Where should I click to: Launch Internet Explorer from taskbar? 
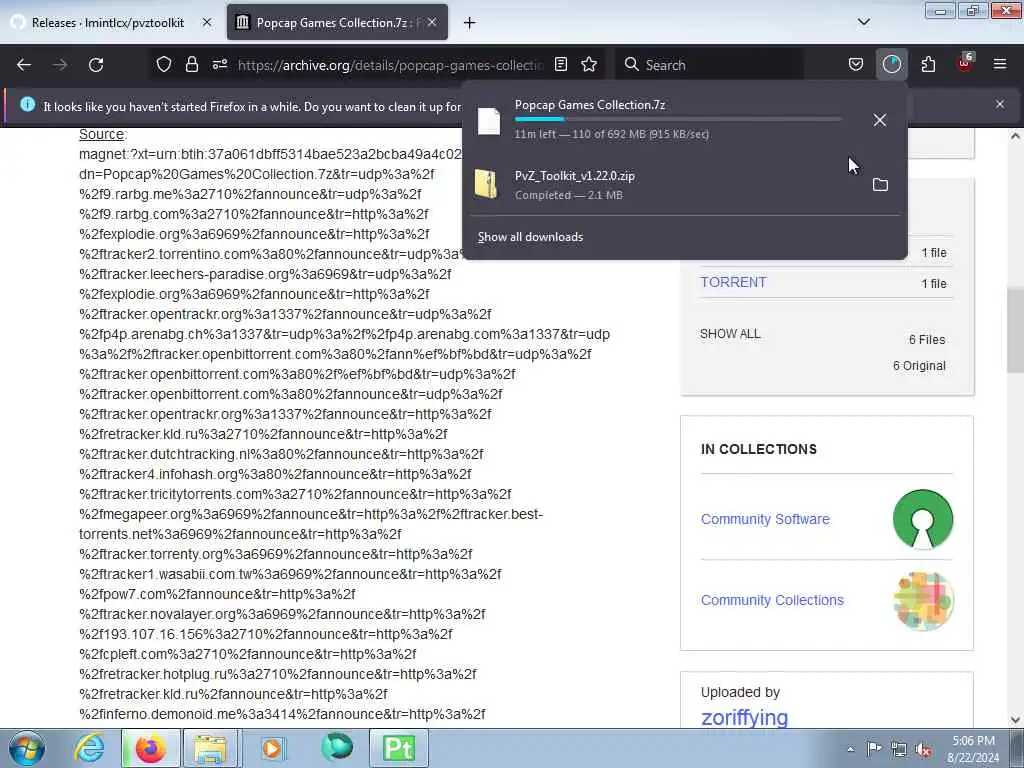pyautogui.click(x=89, y=748)
